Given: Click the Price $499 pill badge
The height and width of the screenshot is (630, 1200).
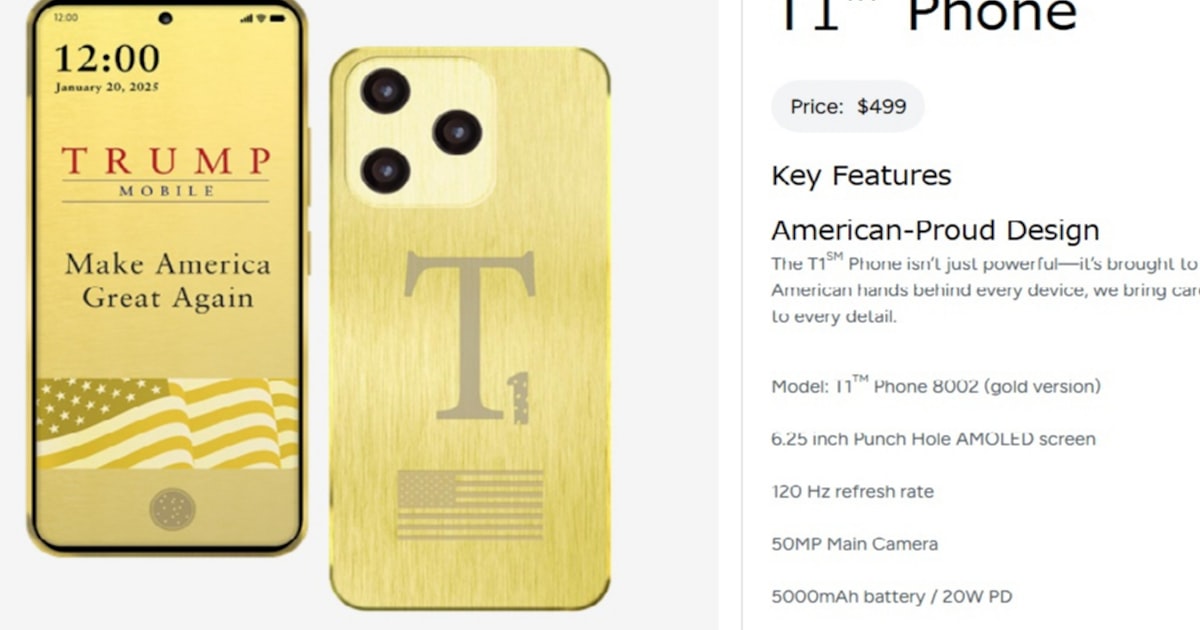Looking at the screenshot, I should pos(848,107).
